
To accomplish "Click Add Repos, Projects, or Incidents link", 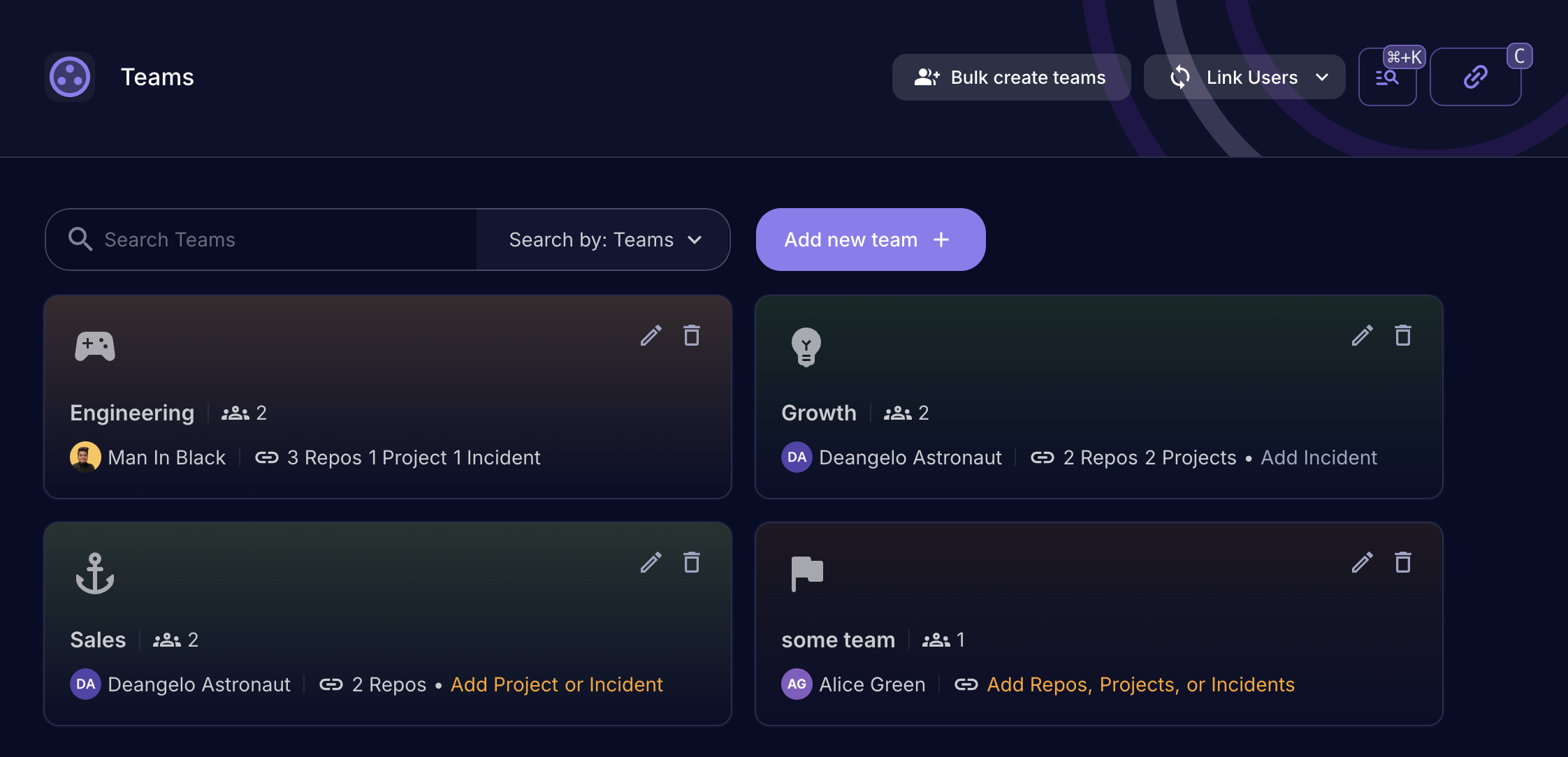I will coord(1140,684).
